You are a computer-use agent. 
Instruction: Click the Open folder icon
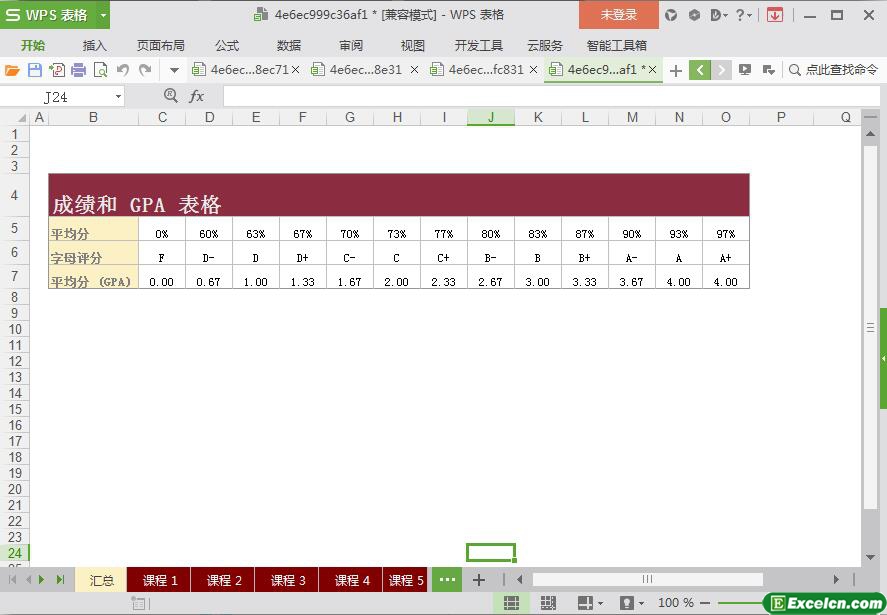tap(13, 70)
